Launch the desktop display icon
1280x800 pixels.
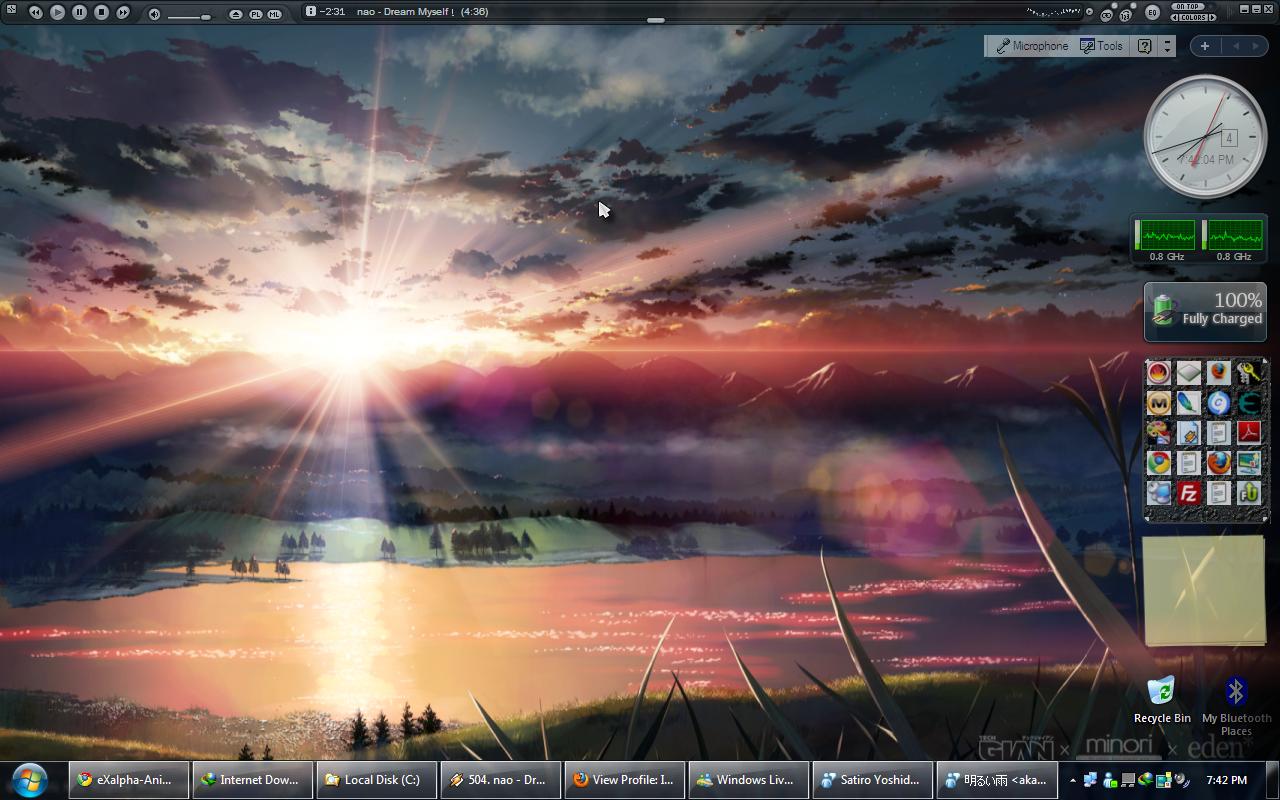(x=1248, y=463)
